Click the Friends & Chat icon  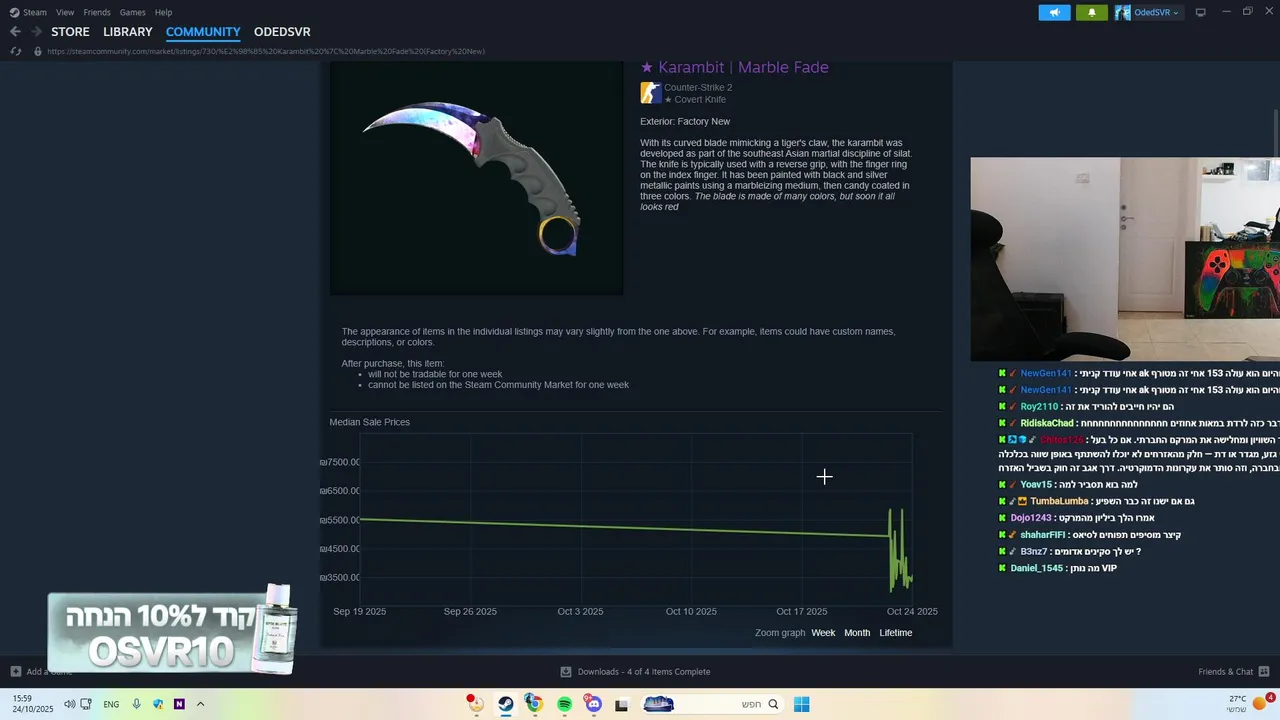click(1264, 672)
